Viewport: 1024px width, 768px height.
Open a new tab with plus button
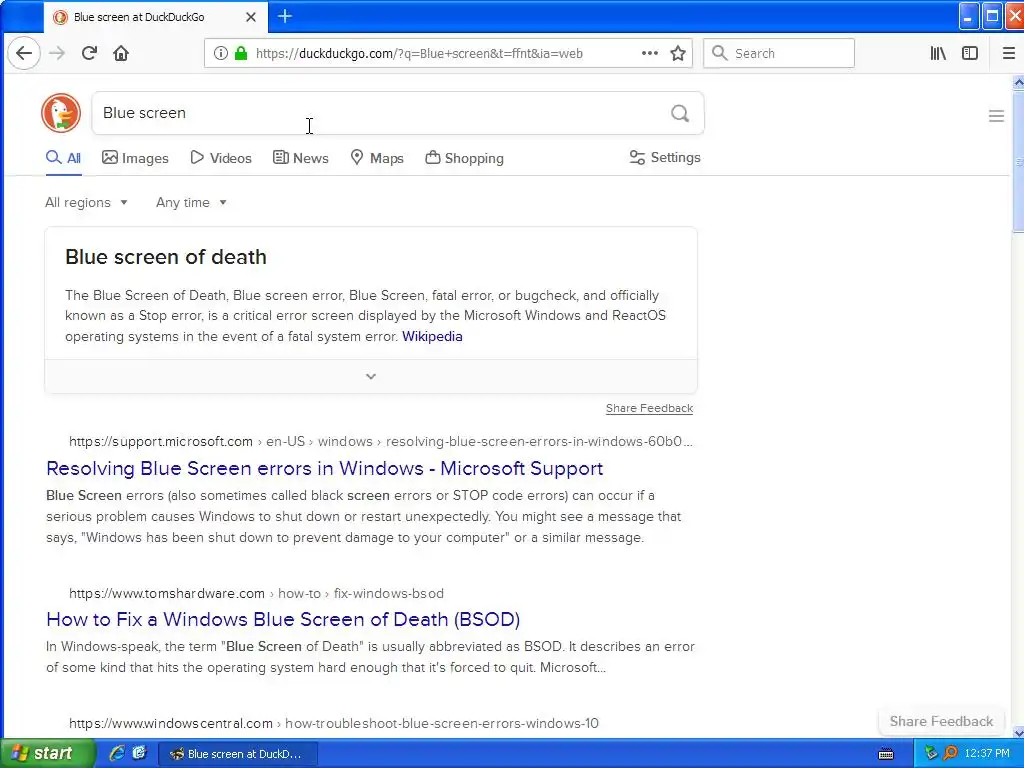click(x=285, y=16)
